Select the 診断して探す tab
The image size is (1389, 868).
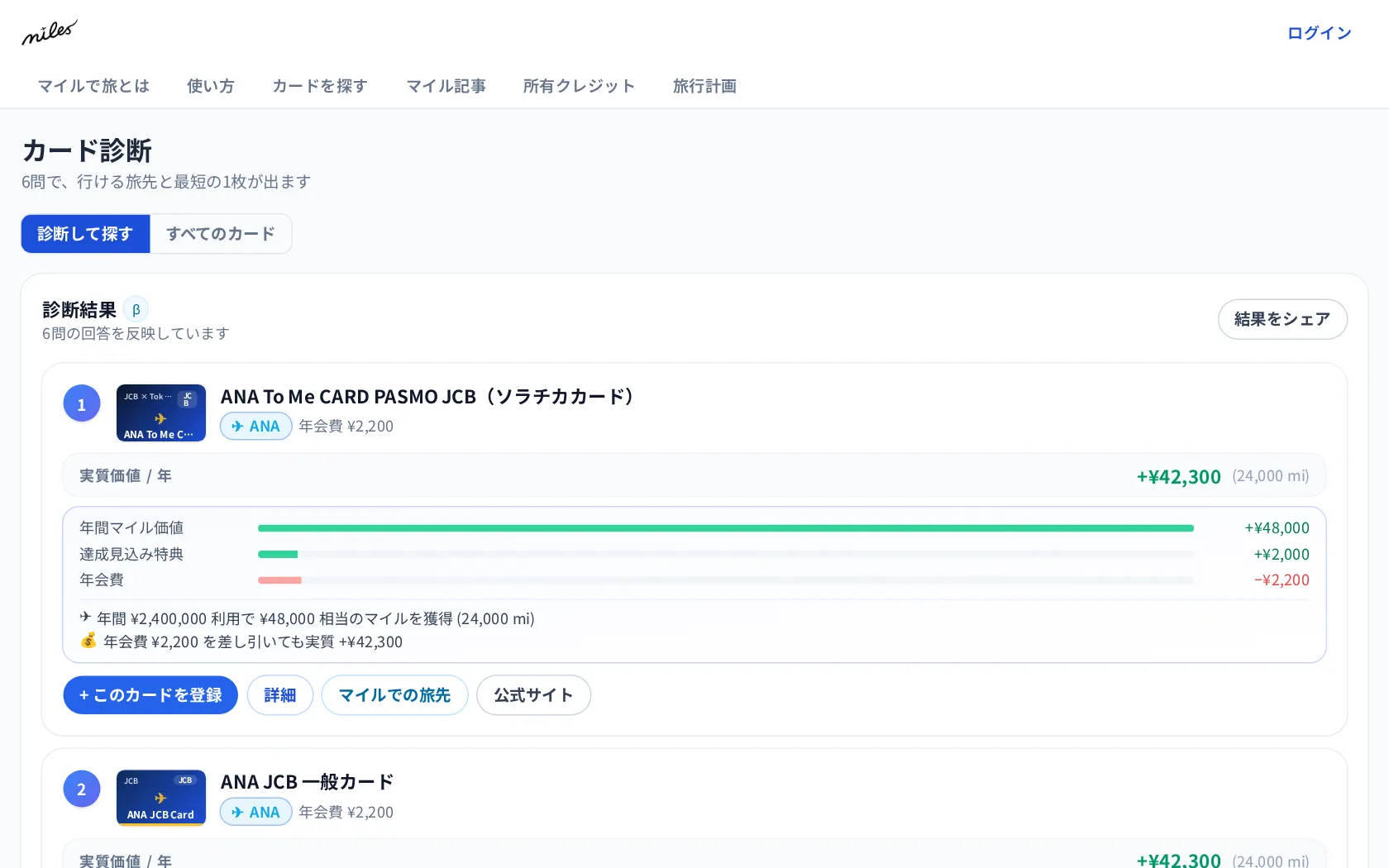pos(85,234)
